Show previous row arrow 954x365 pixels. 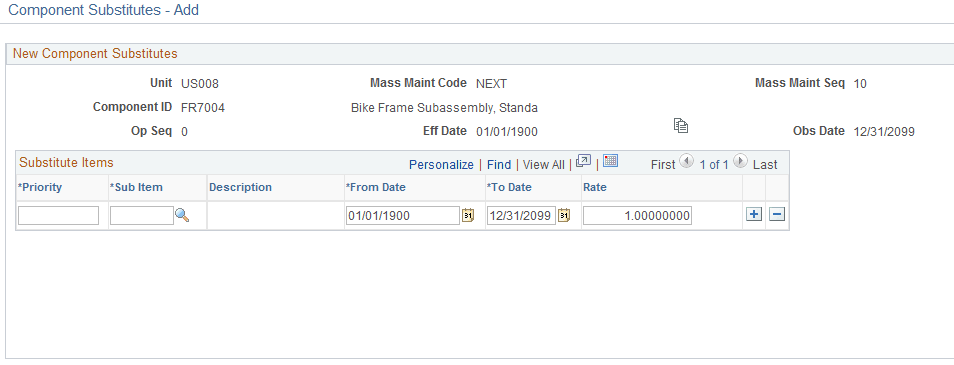point(686,161)
